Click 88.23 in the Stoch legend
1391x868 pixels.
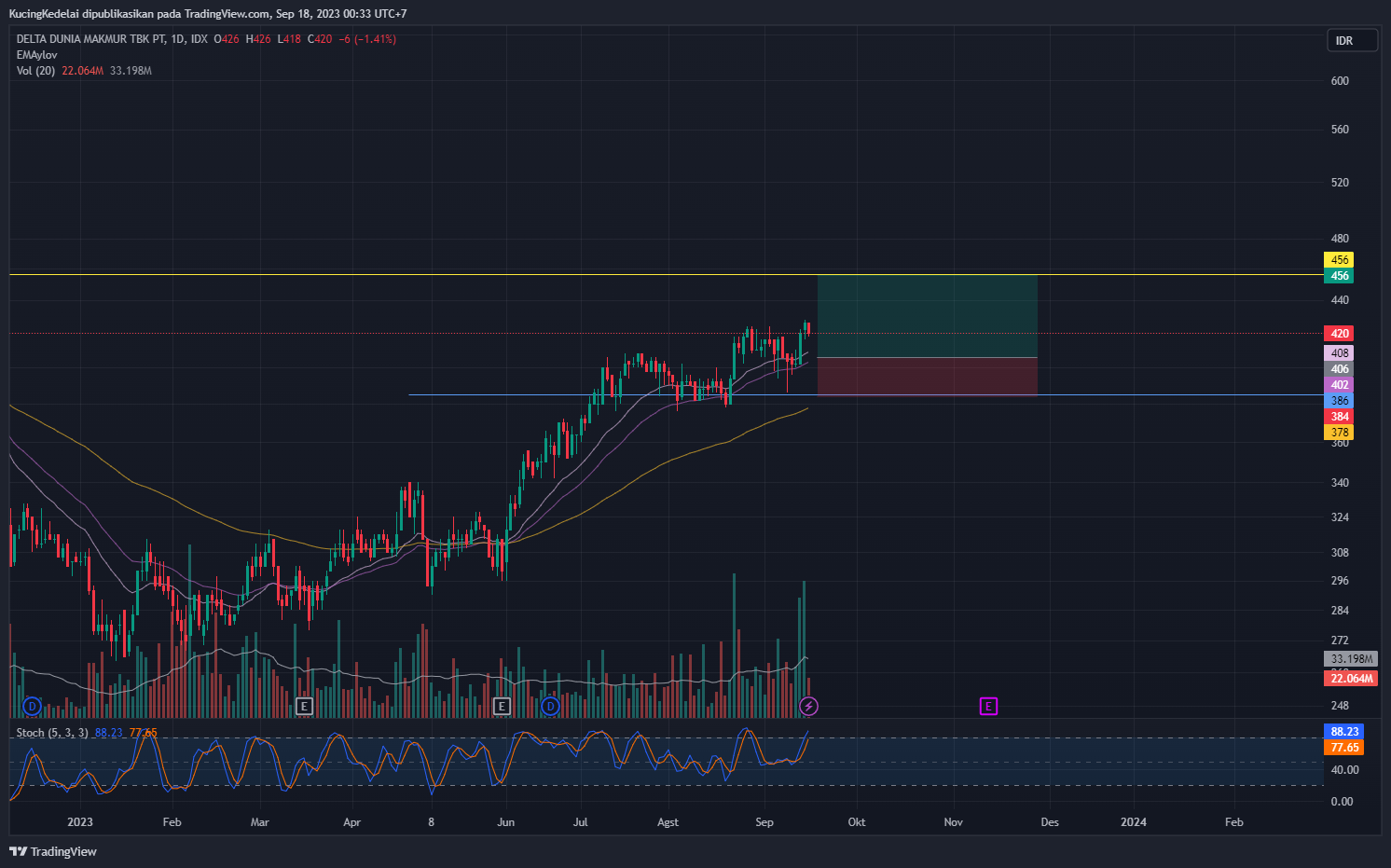point(109,733)
